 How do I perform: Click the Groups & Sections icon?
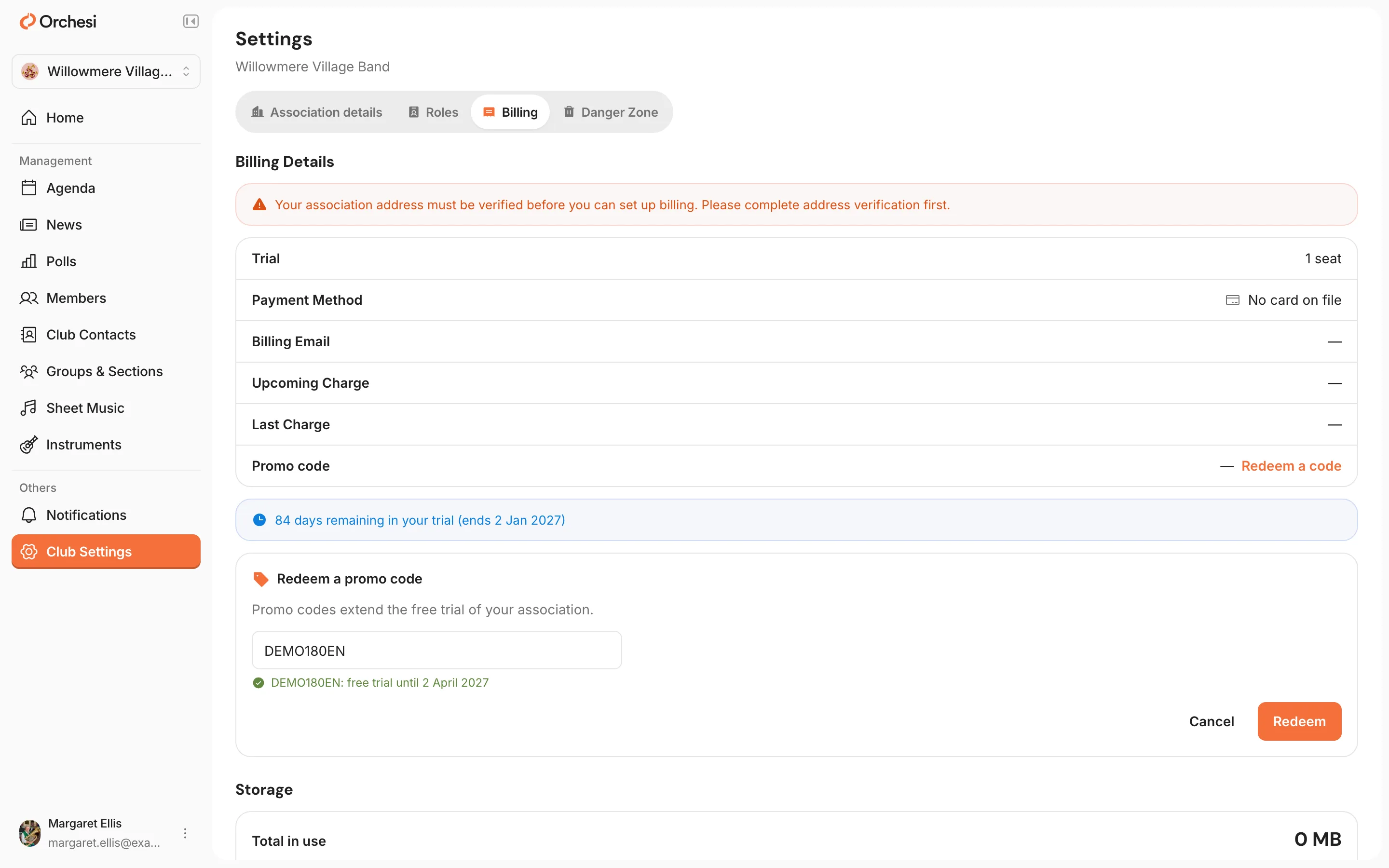click(29, 371)
